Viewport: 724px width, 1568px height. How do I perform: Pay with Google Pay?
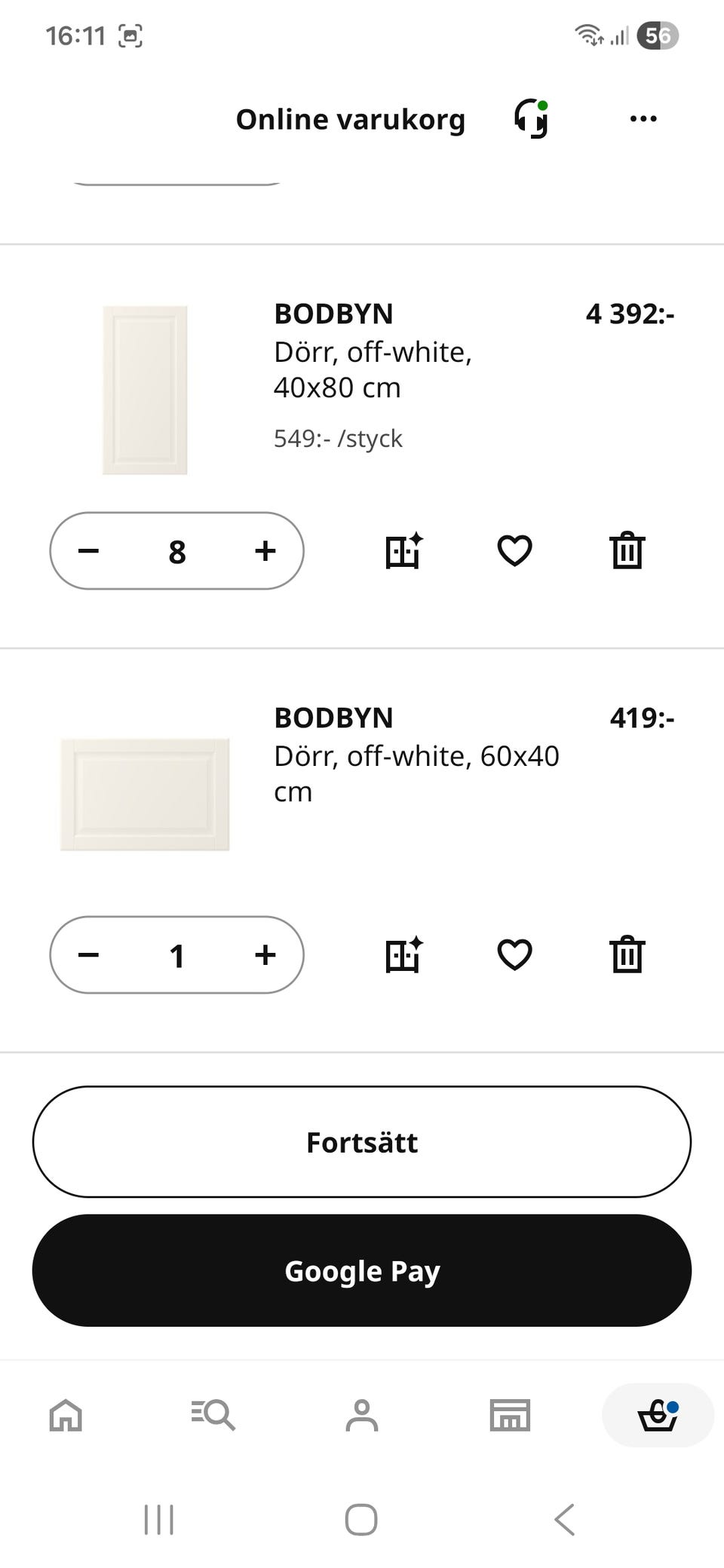point(362,1270)
